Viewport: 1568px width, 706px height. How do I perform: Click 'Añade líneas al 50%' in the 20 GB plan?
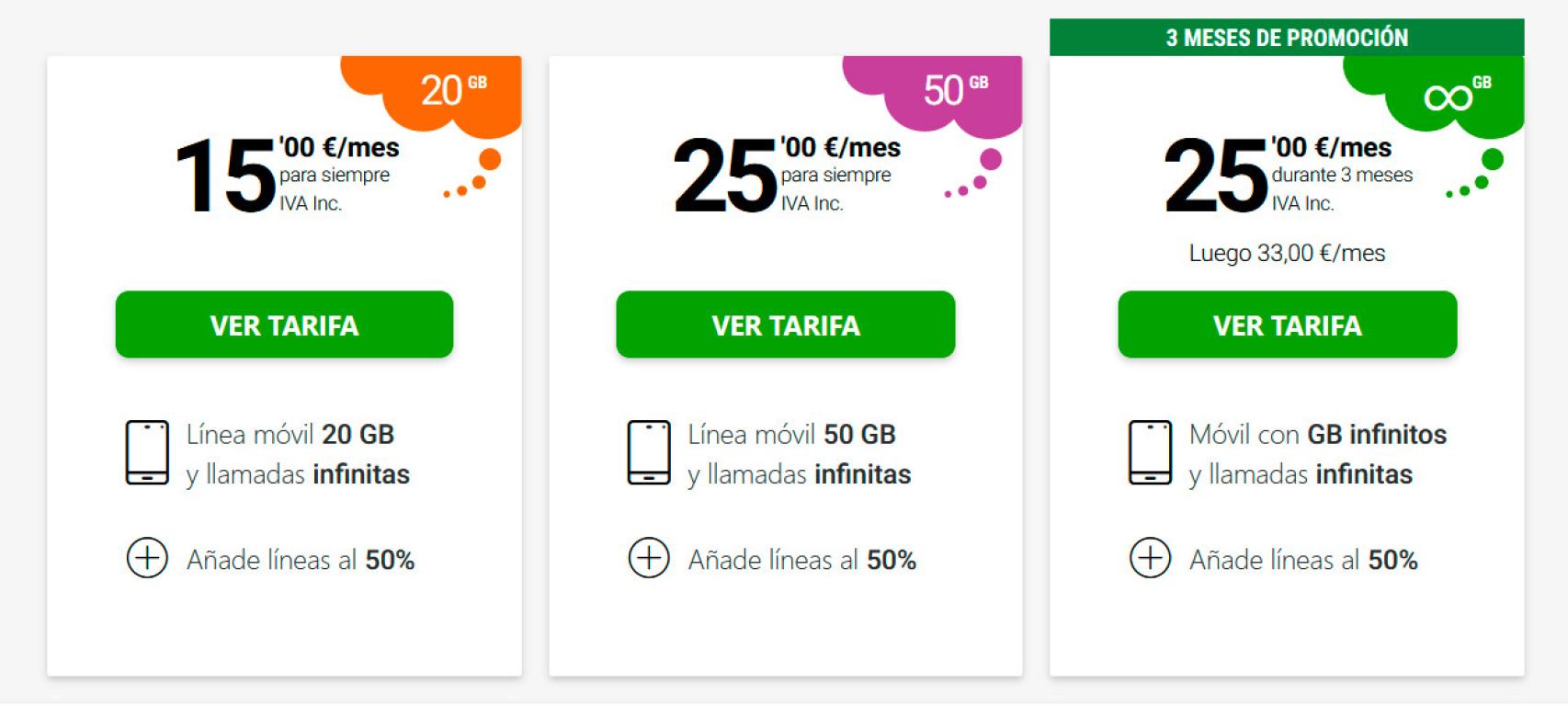coord(301,560)
